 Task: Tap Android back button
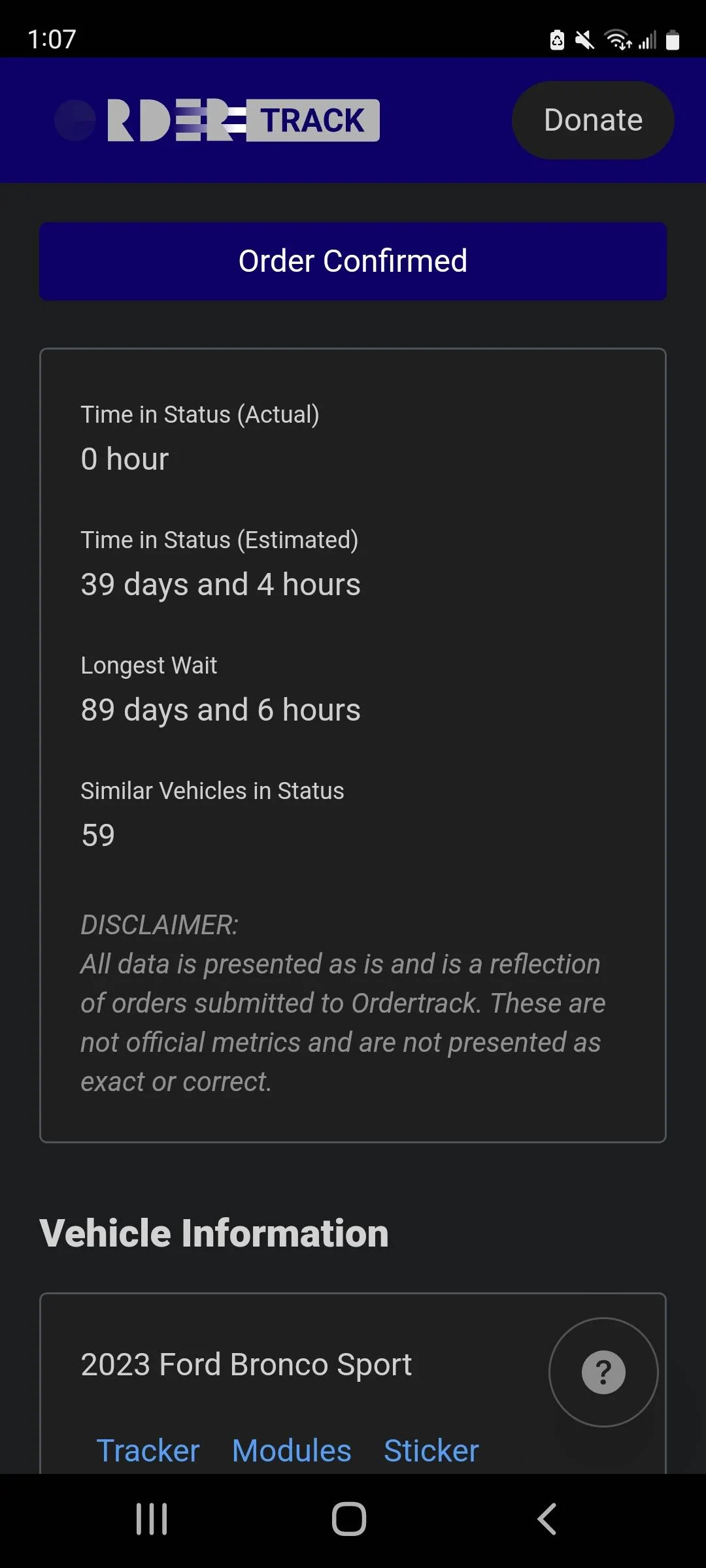tap(546, 1519)
